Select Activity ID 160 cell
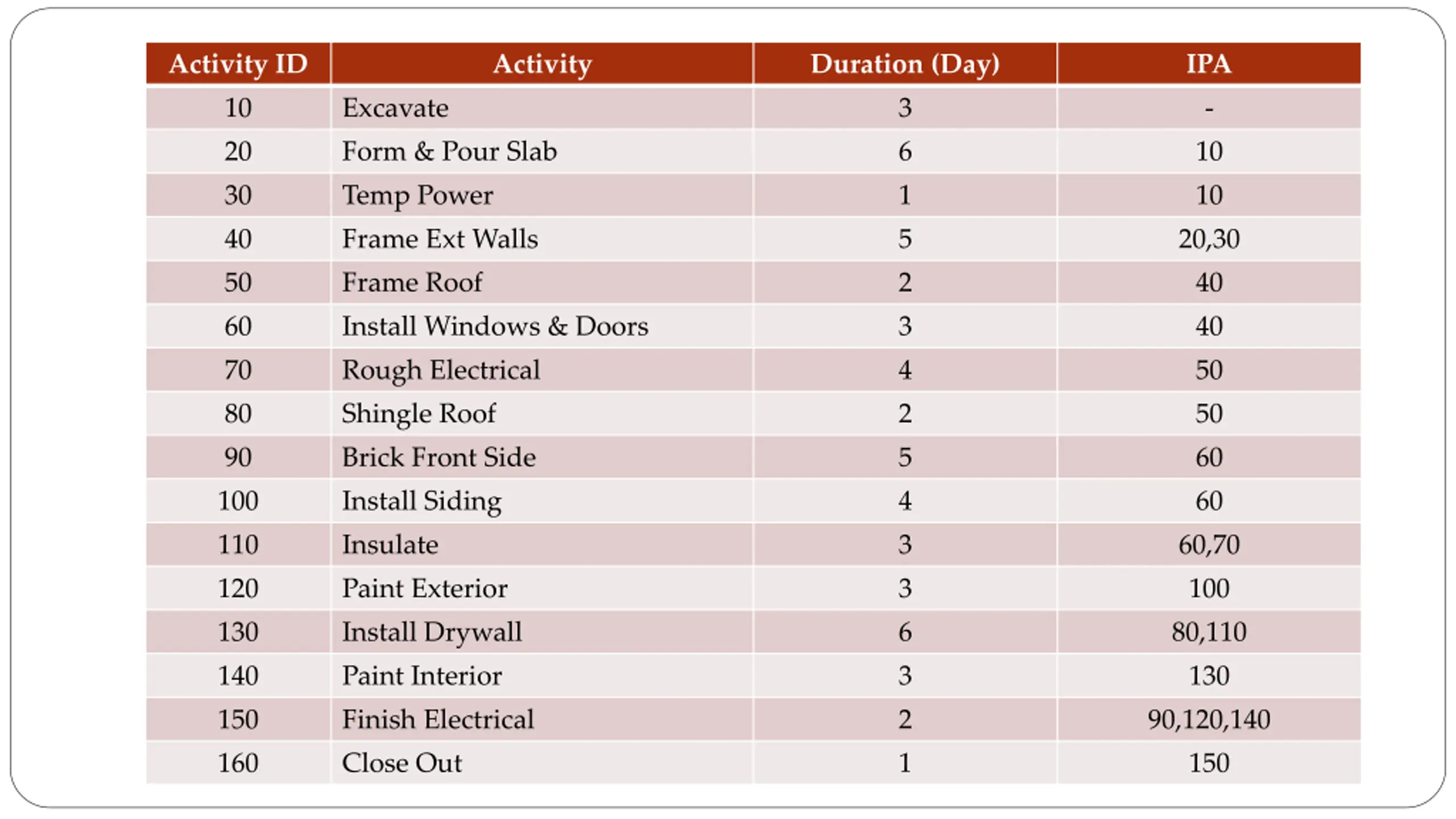Screen dimensions: 1456x819 coord(238,763)
